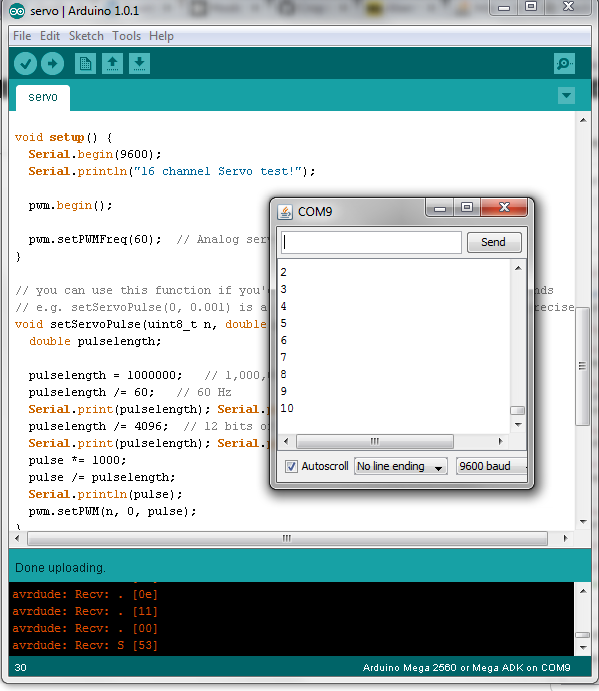Image resolution: width=599 pixels, height=691 pixels.
Task: Click the 'double pulselength;' code line
Action: coord(95,342)
